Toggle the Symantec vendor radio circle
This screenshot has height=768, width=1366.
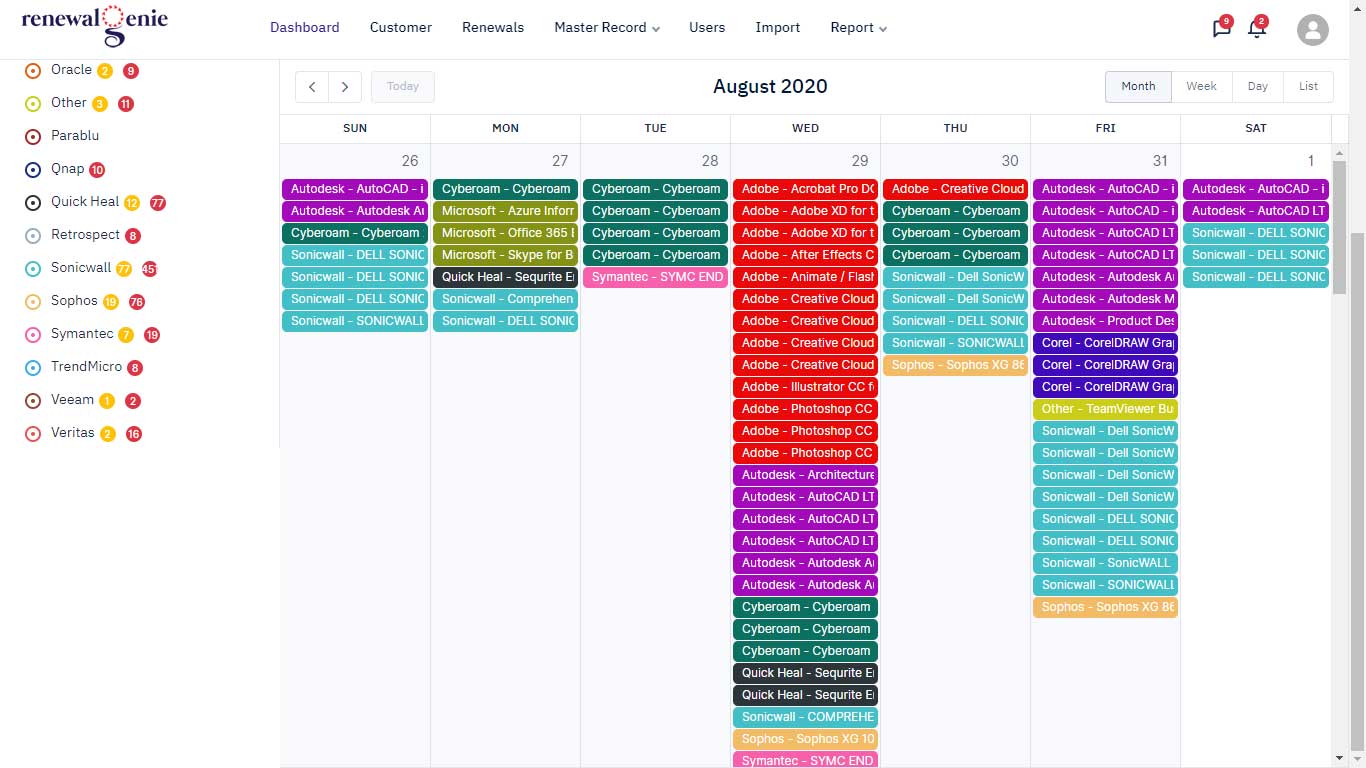coord(32,335)
